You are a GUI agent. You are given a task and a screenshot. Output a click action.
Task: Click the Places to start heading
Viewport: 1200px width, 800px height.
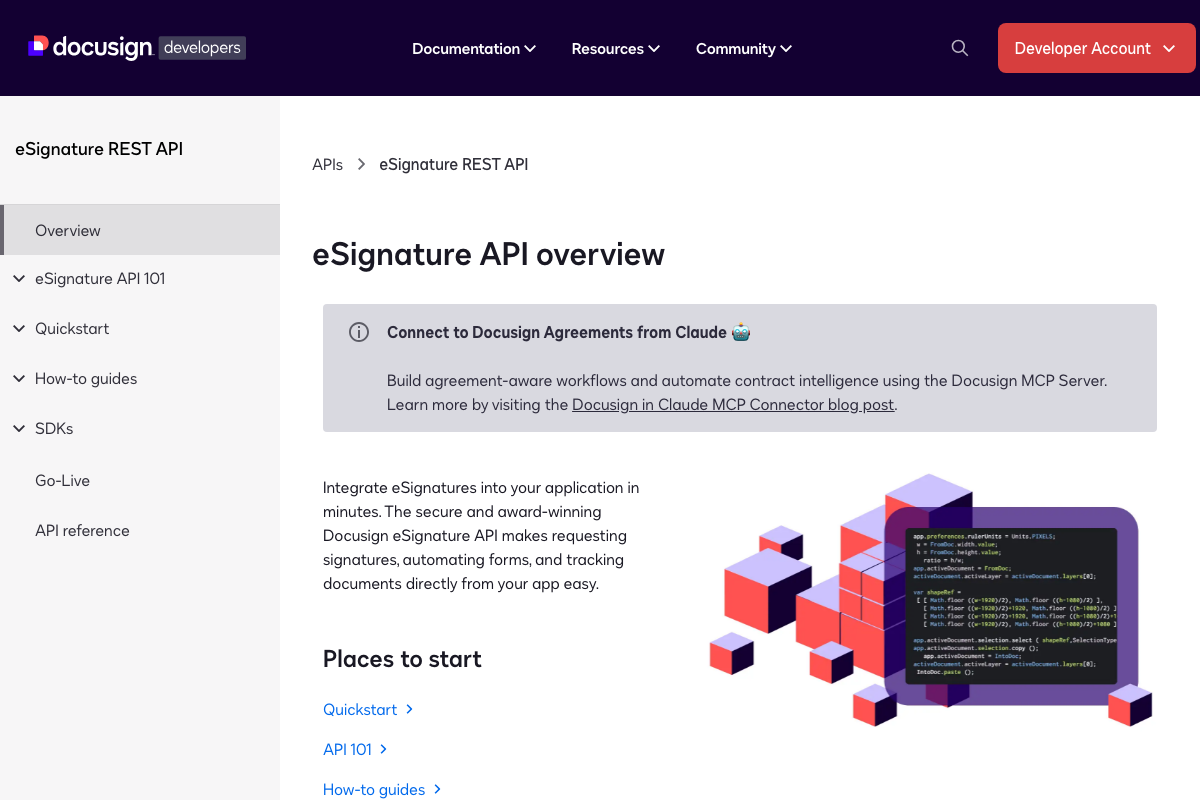click(x=402, y=659)
